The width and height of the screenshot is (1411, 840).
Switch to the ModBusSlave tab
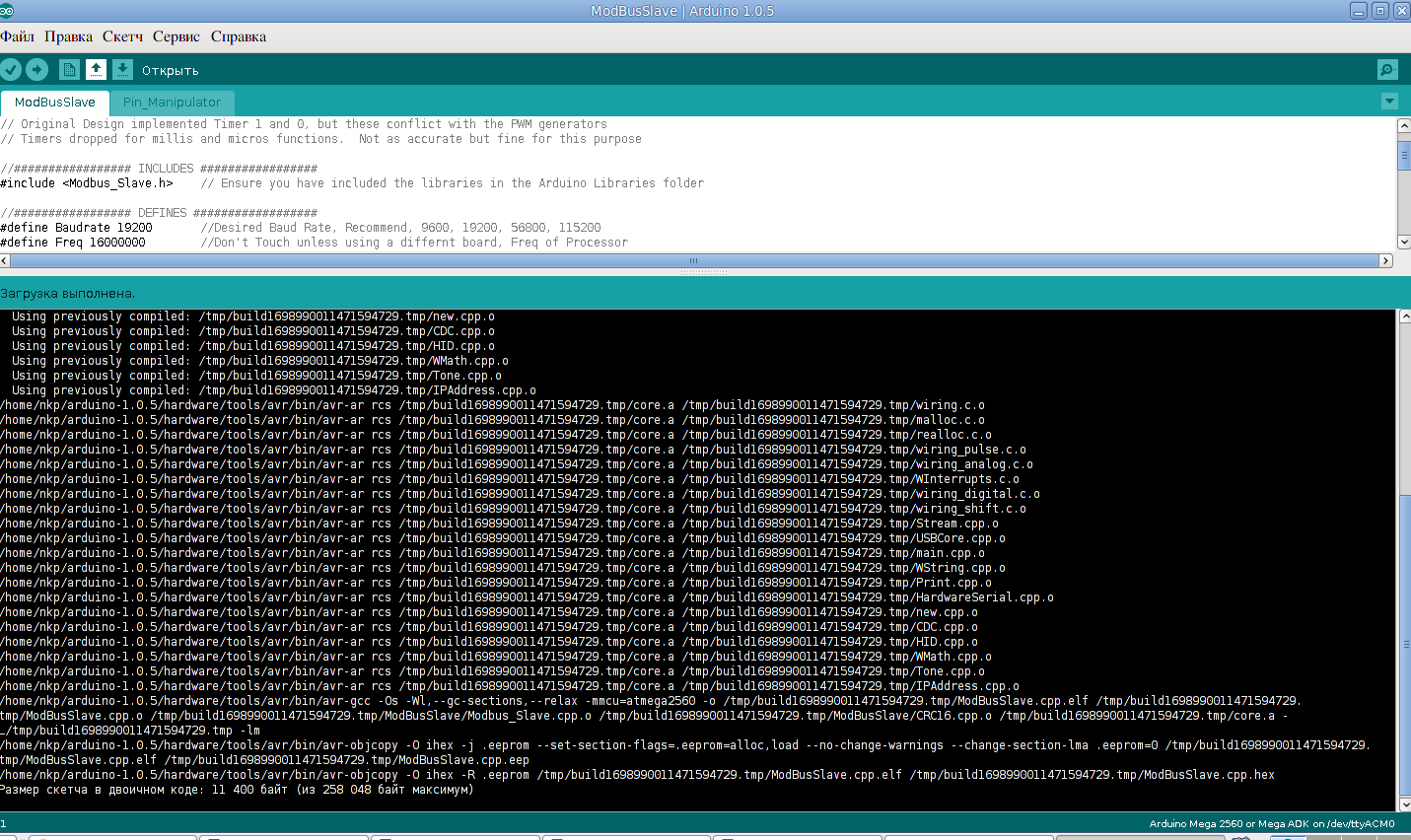click(55, 103)
